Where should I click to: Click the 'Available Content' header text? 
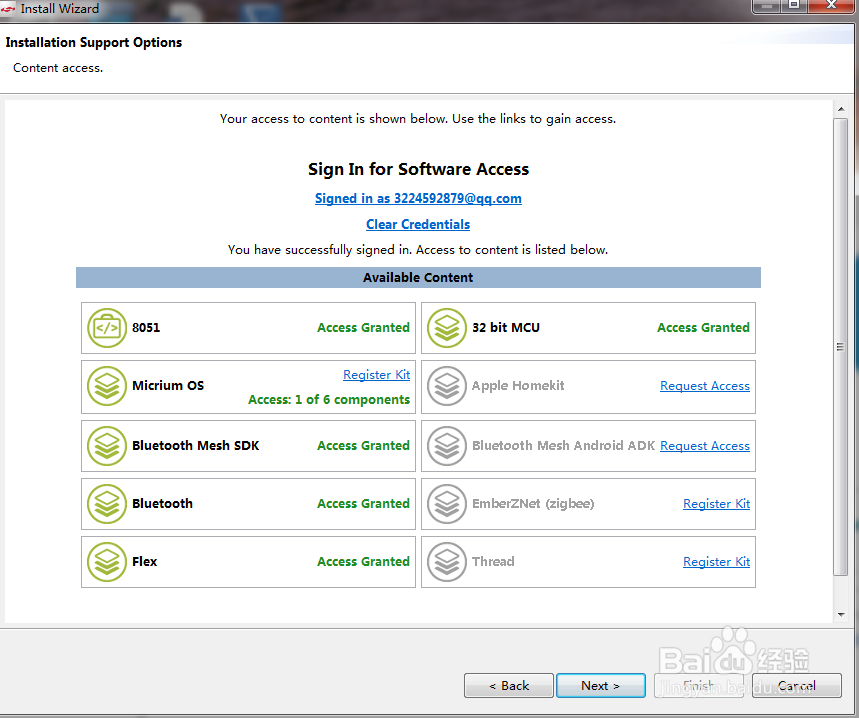pyautogui.click(x=418, y=278)
